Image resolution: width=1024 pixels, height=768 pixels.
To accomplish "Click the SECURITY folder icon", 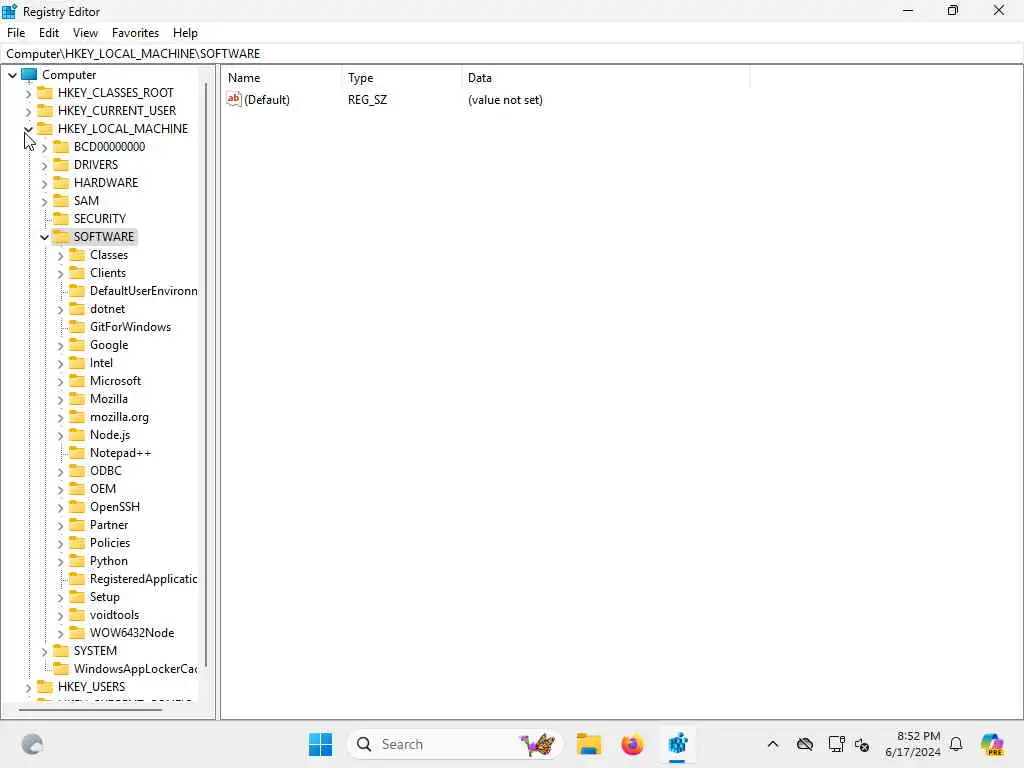I will pyautogui.click(x=61, y=218).
